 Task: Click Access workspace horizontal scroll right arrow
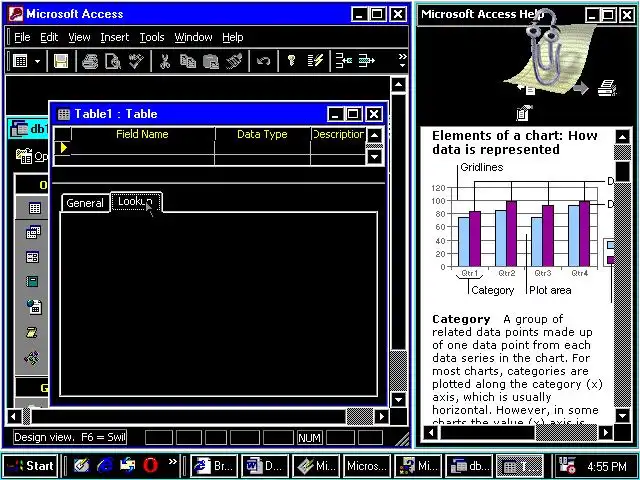[382, 416]
